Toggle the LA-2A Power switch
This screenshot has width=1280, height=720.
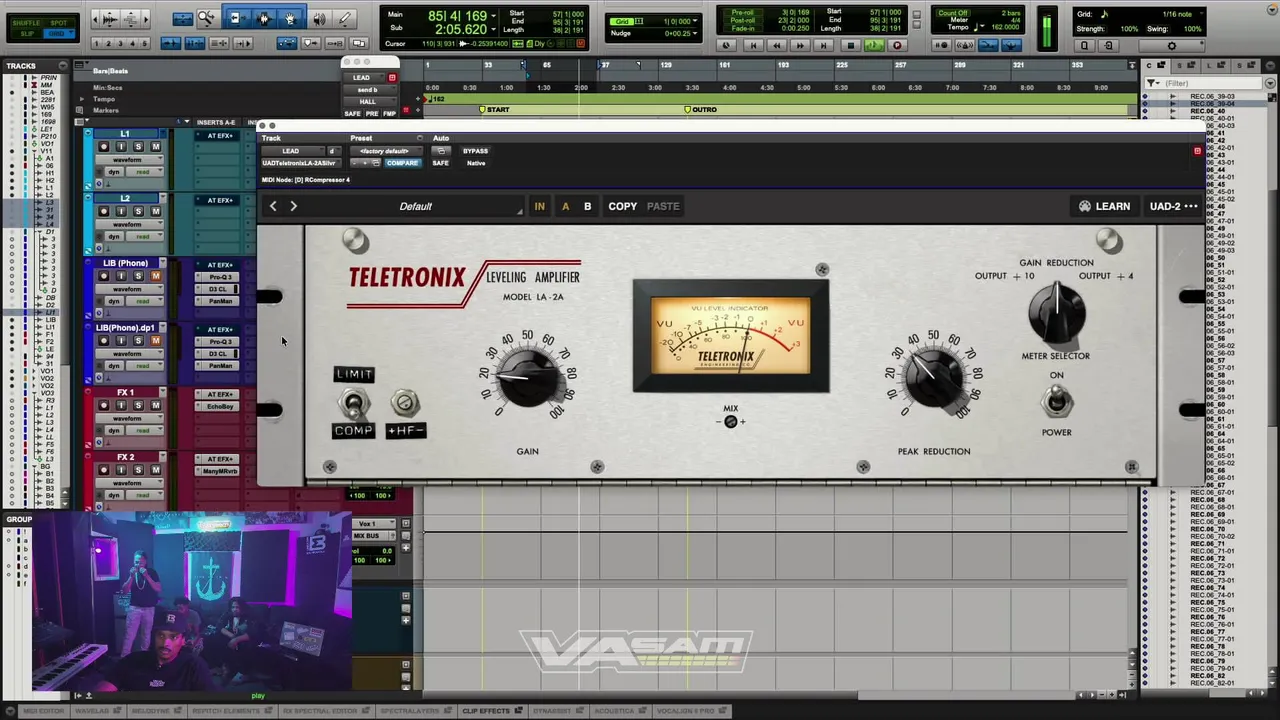point(1056,402)
